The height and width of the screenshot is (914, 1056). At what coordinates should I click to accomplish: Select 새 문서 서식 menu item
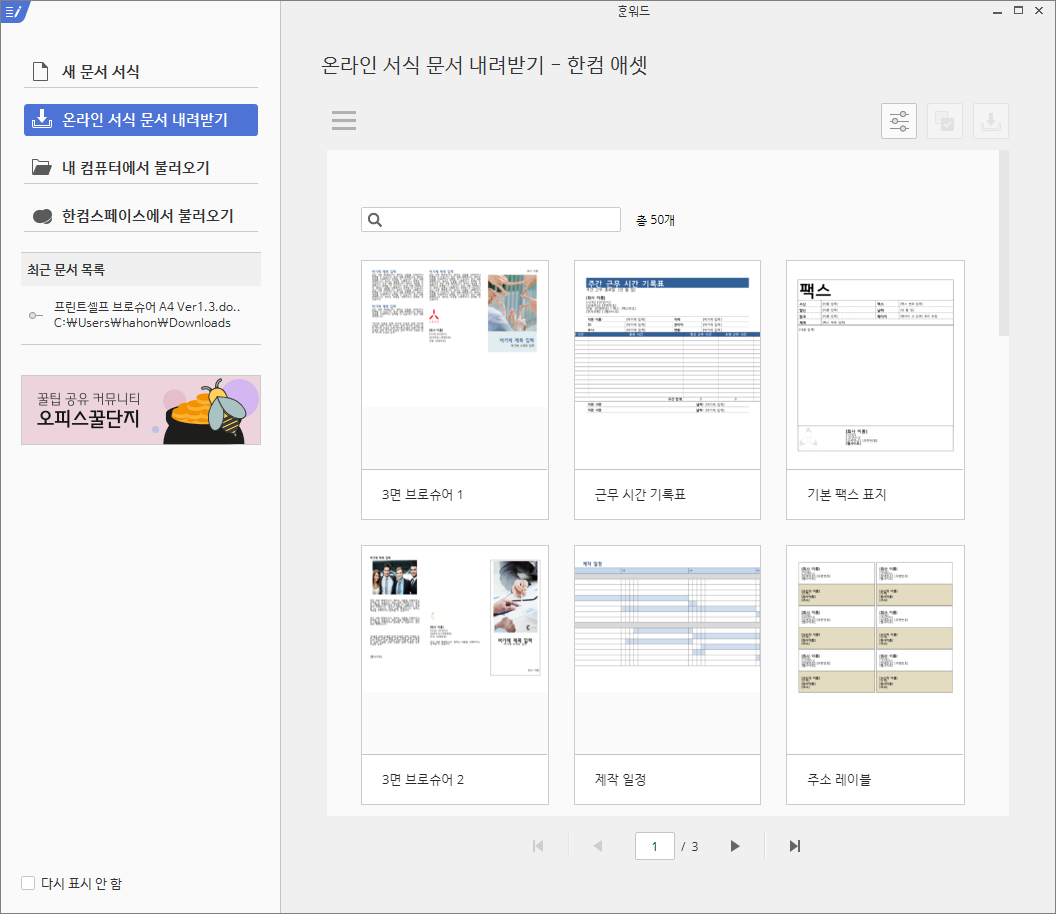(141, 71)
